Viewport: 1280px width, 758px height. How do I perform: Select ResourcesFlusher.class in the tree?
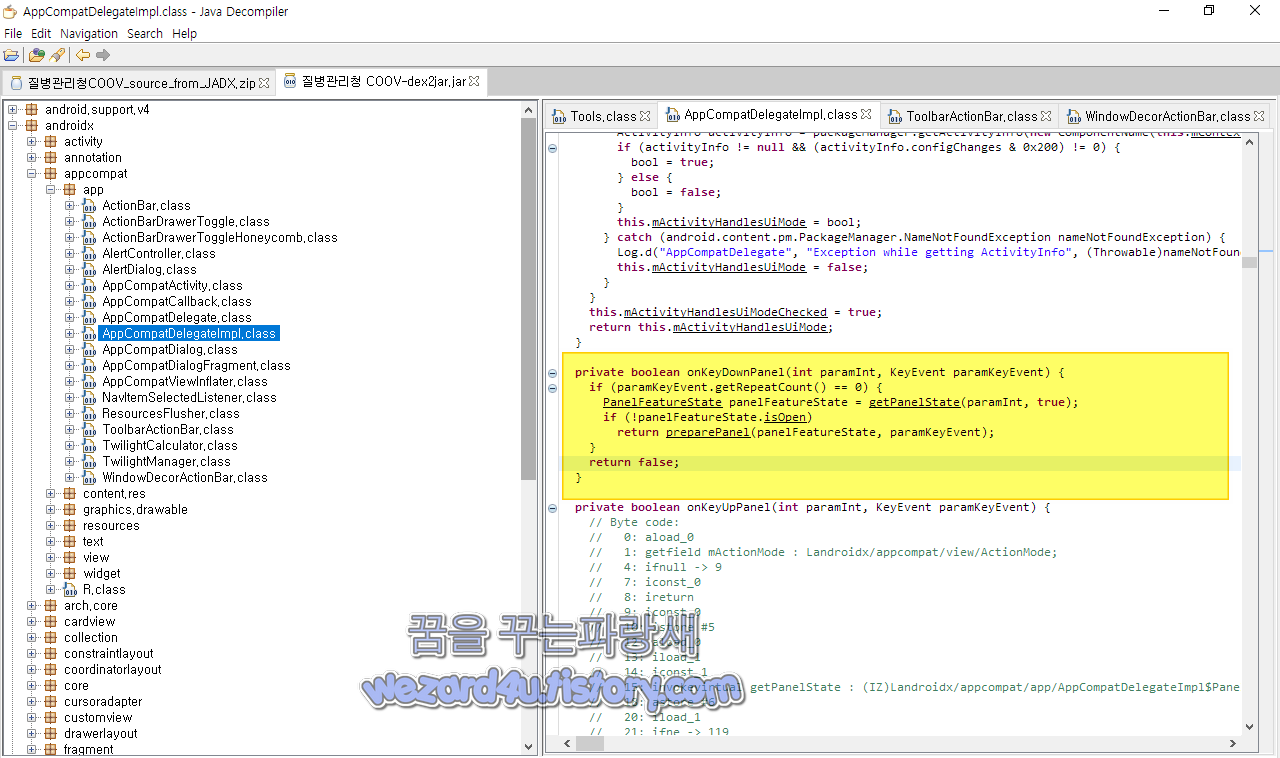point(171,413)
